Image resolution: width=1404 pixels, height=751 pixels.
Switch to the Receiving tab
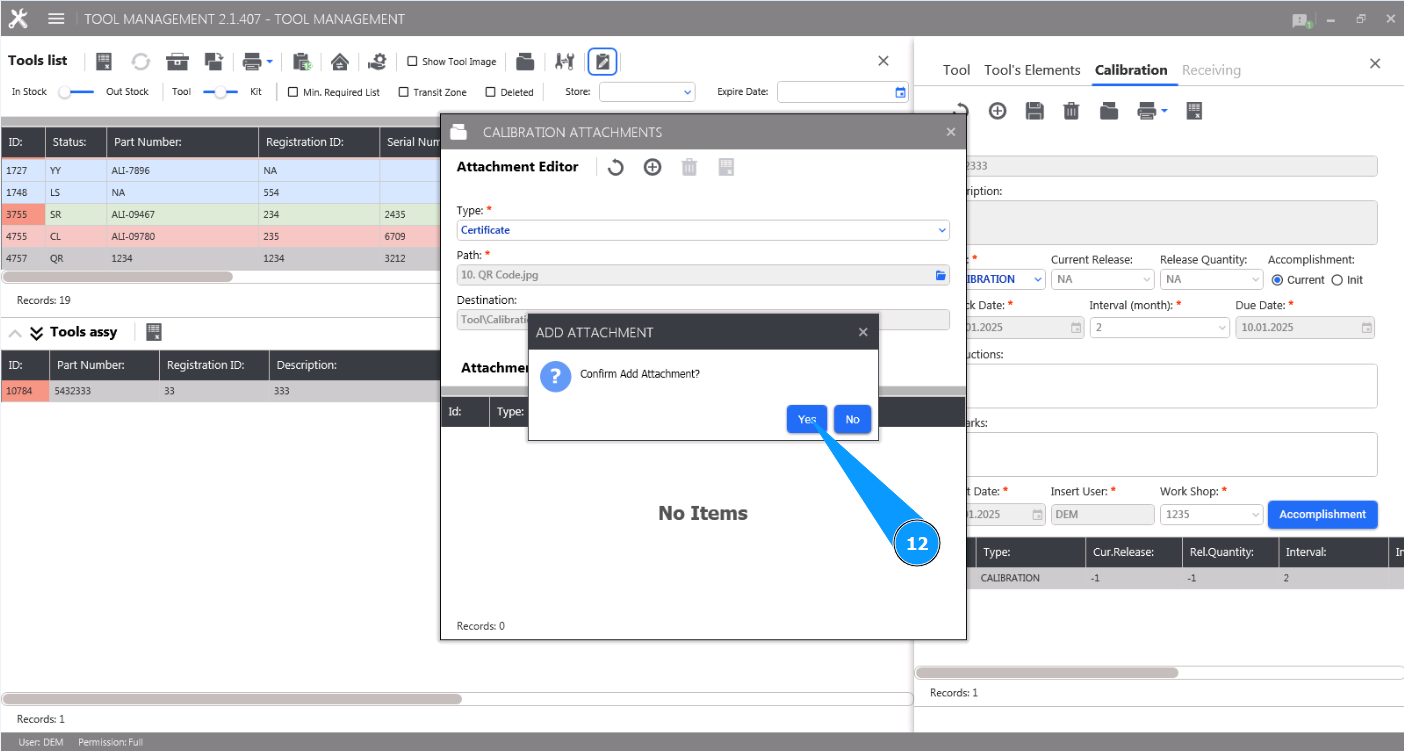click(x=1211, y=70)
